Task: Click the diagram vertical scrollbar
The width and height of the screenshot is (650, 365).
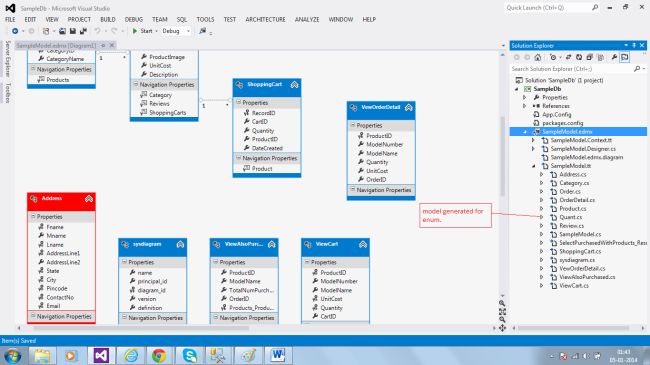Action: point(502,156)
